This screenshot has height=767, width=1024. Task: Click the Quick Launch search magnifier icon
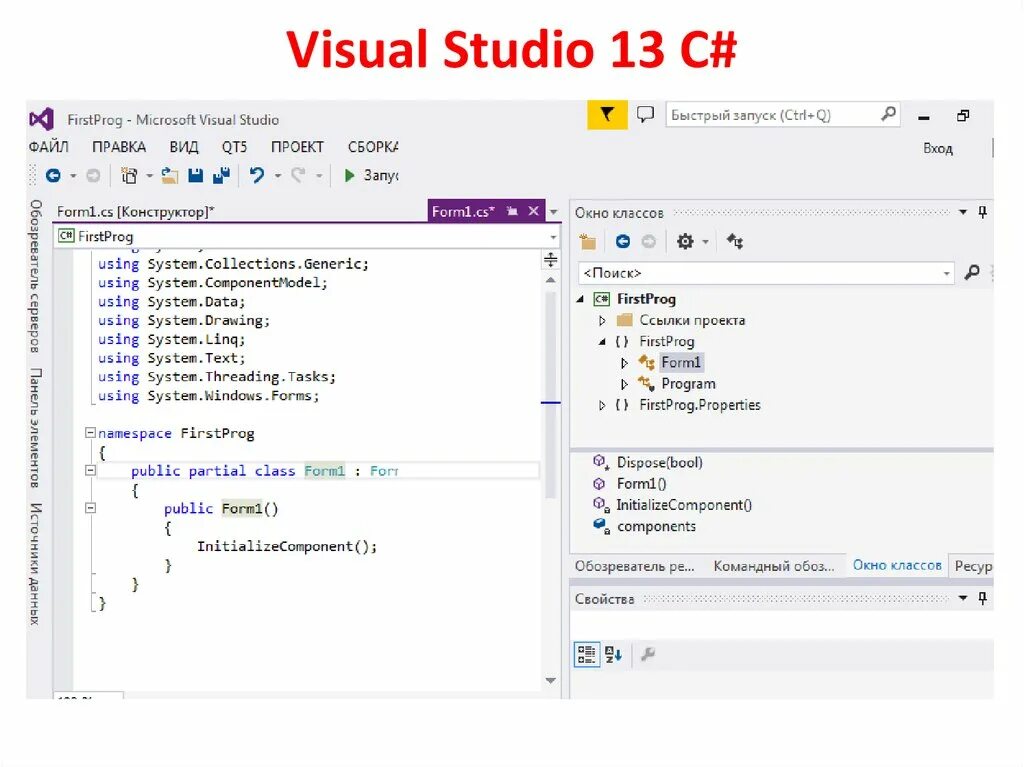pyautogui.click(x=888, y=114)
